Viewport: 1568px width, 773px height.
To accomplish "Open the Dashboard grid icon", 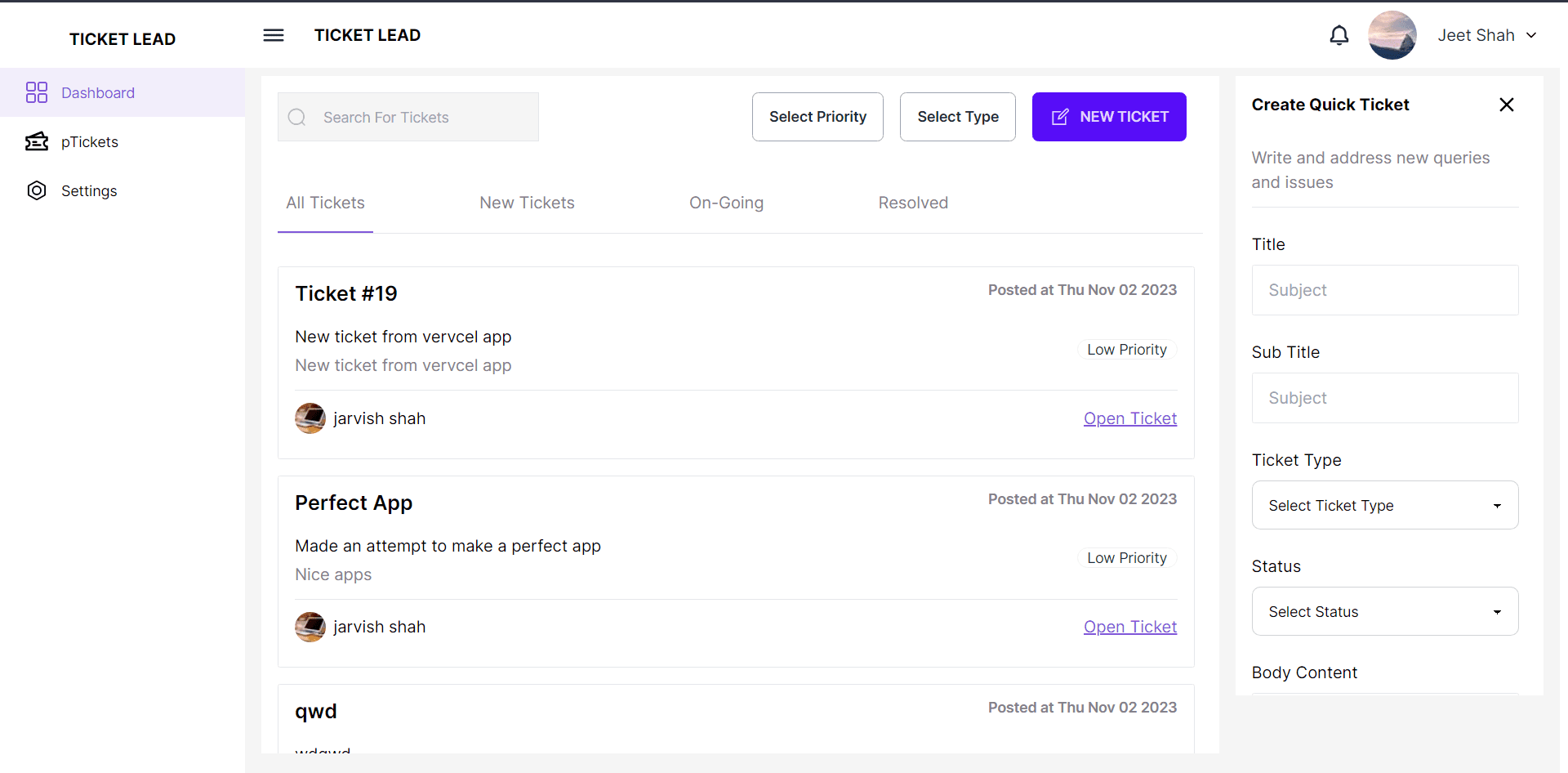I will pos(38,92).
